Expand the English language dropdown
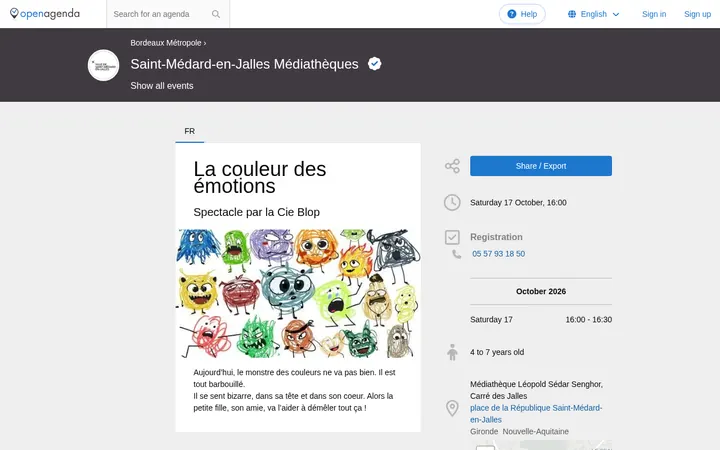 [593, 14]
